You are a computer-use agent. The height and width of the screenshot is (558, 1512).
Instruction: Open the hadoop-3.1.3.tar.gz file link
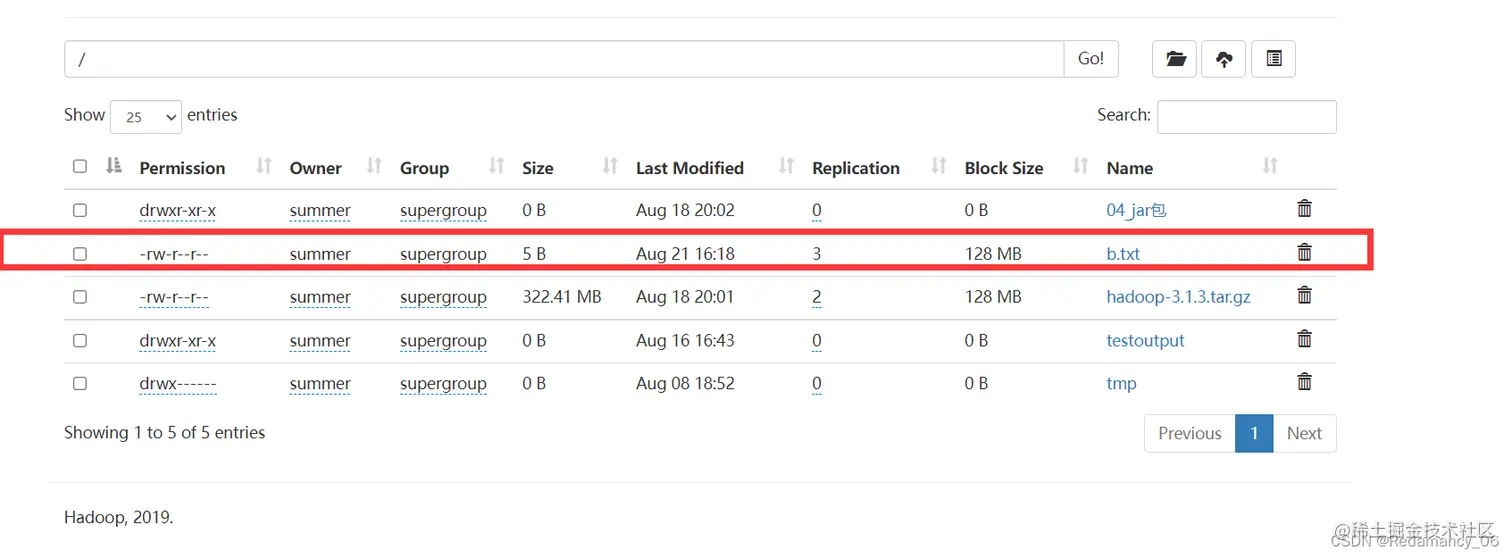tap(1178, 297)
